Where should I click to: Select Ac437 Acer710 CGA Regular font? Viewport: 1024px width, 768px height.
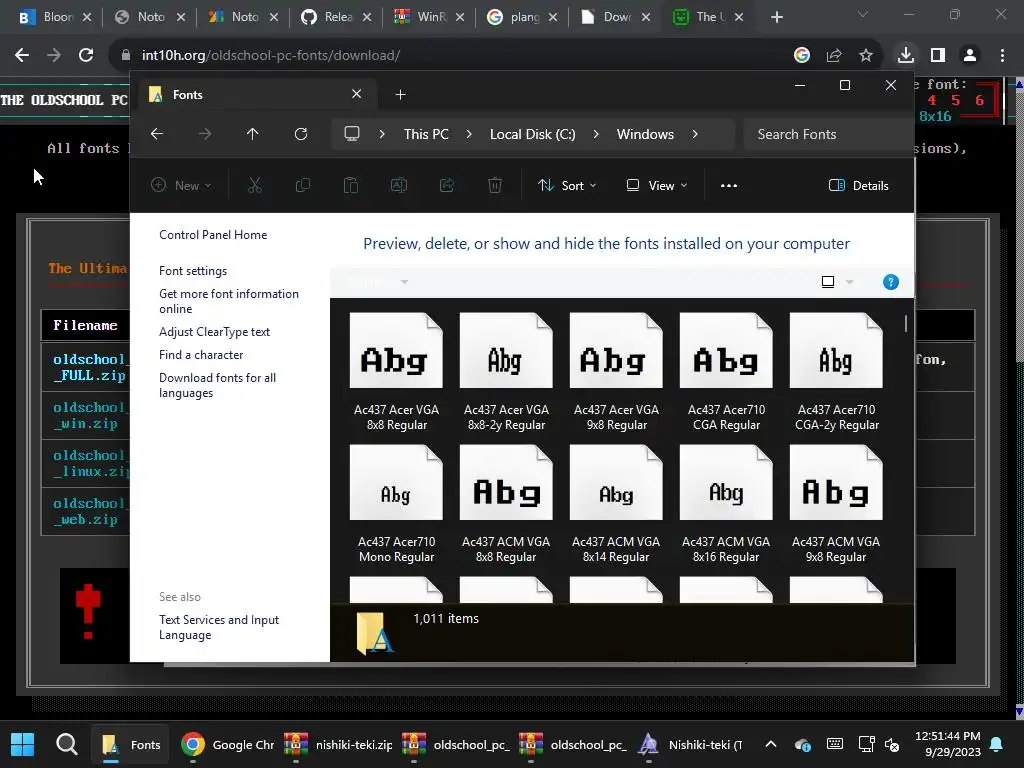726,372
